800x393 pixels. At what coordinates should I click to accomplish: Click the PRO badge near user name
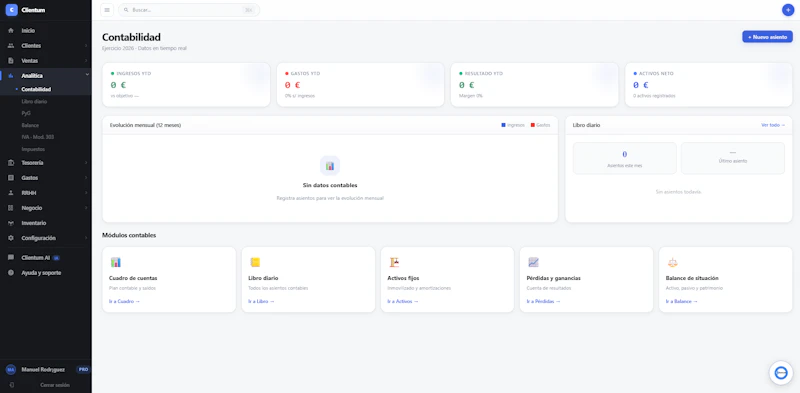point(83,370)
